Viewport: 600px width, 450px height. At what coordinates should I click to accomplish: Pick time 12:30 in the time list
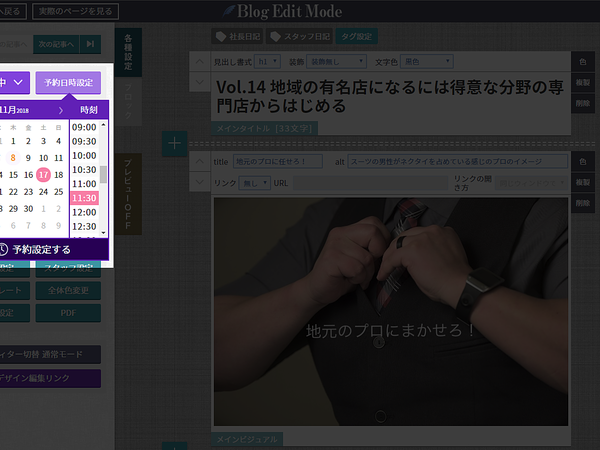[84, 227]
